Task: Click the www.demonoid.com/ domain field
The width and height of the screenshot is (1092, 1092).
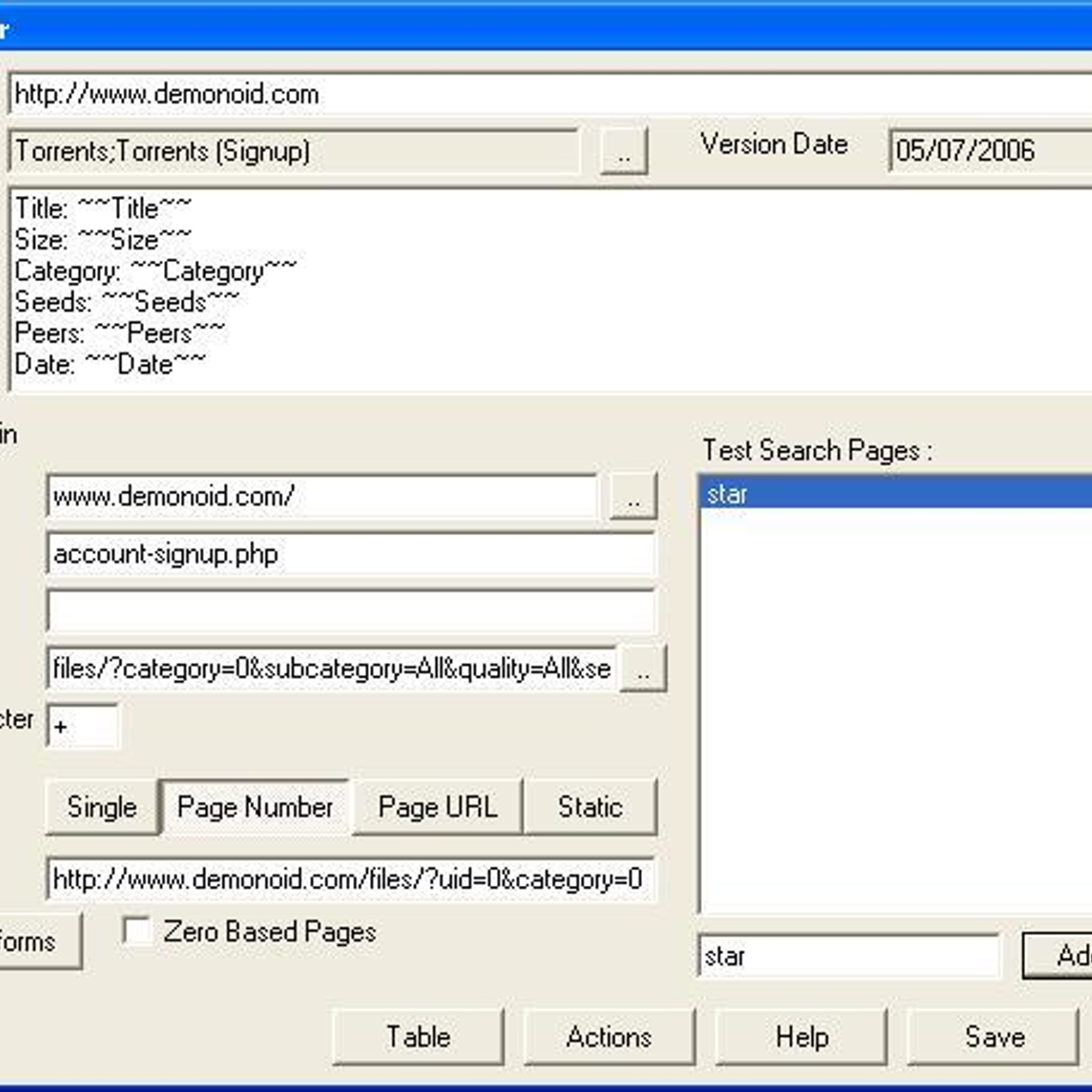Action: [322, 496]
